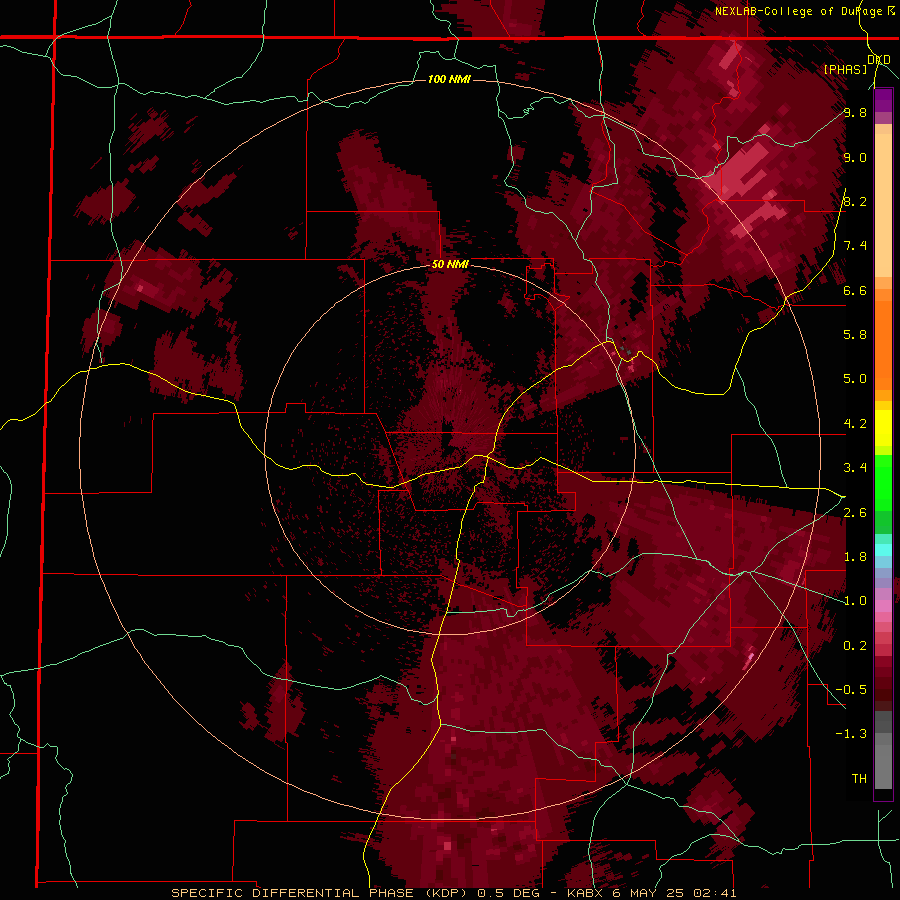Viewport: 900px width, 900px height.
Task: Click the 2.6 value on the color scale
Action: coord(855,512)
